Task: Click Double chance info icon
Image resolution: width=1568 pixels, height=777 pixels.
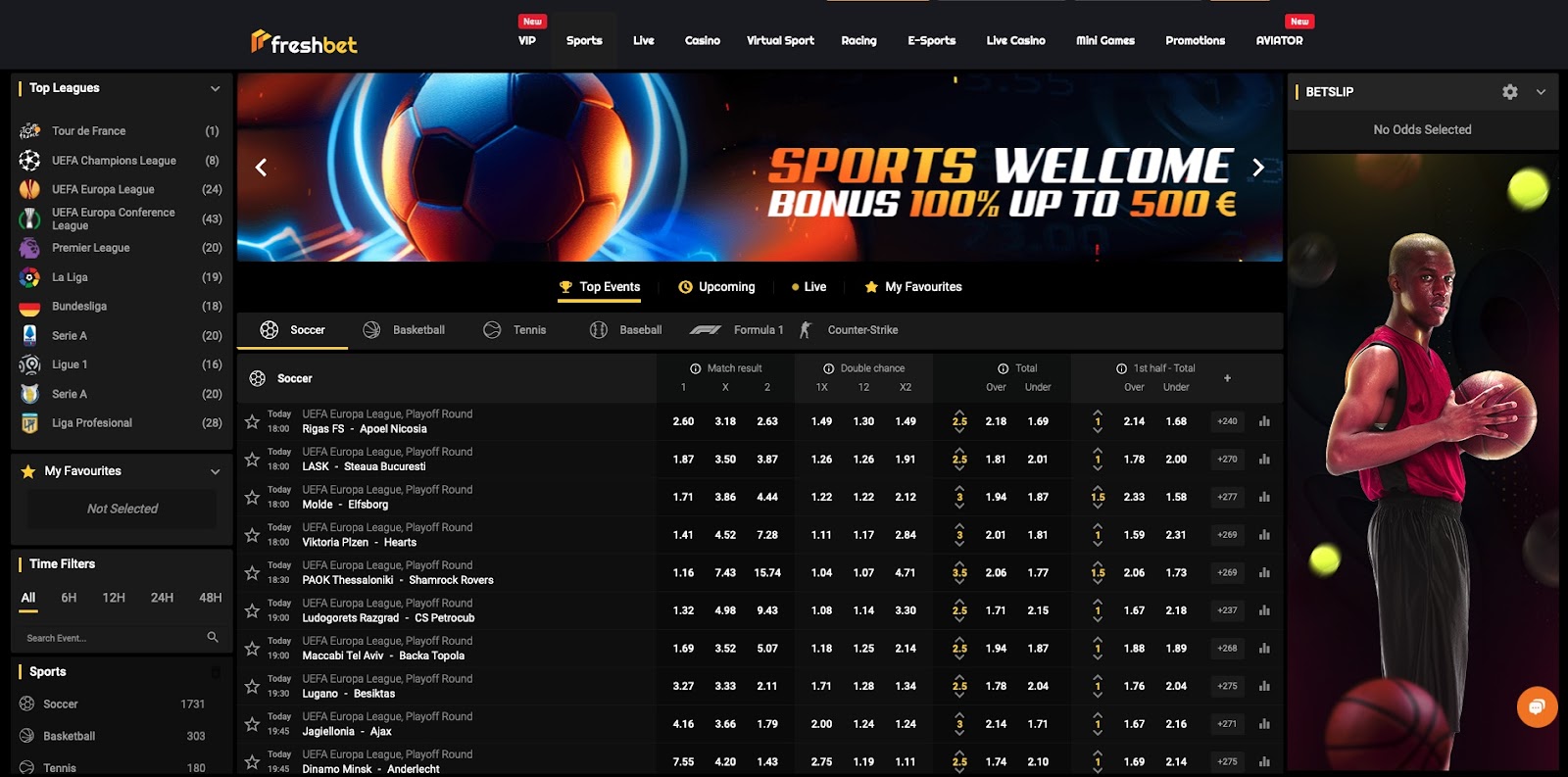Action: click(828, 368)
